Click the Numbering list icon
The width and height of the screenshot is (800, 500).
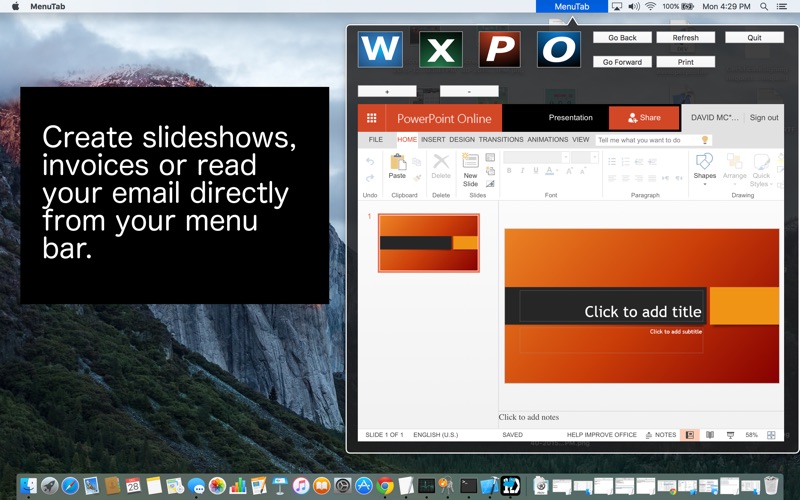626,161
